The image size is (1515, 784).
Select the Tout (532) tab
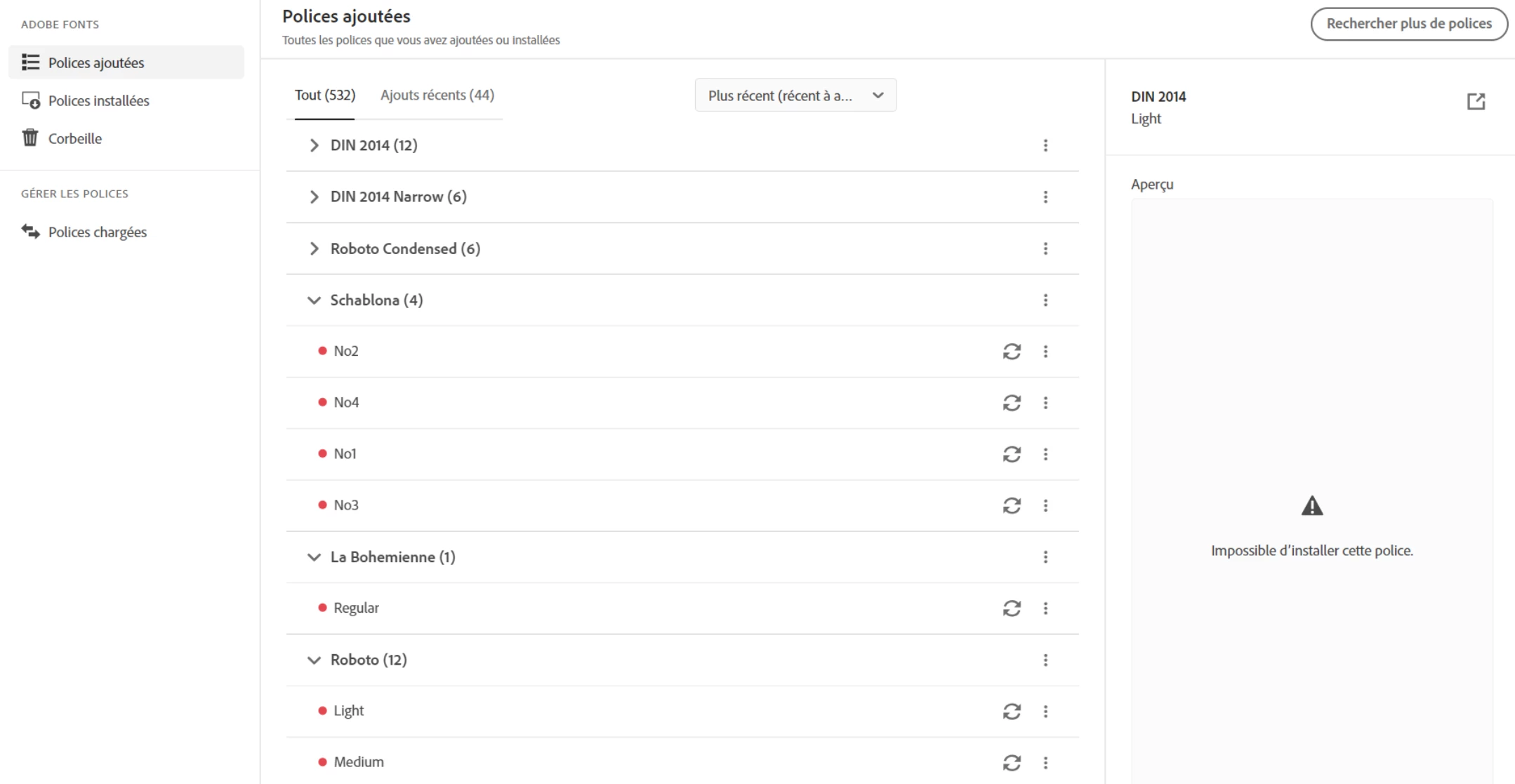tap(324, 95)
